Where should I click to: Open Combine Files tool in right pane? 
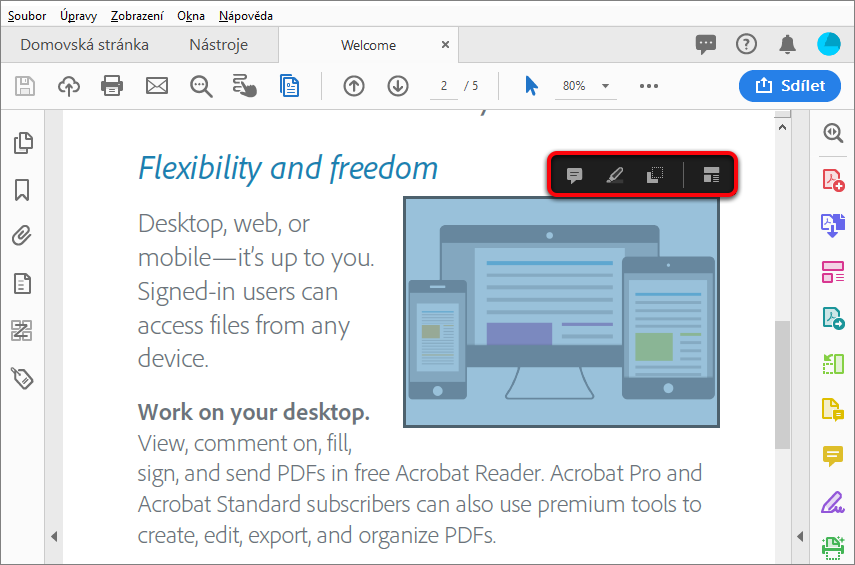coord(833,226)
